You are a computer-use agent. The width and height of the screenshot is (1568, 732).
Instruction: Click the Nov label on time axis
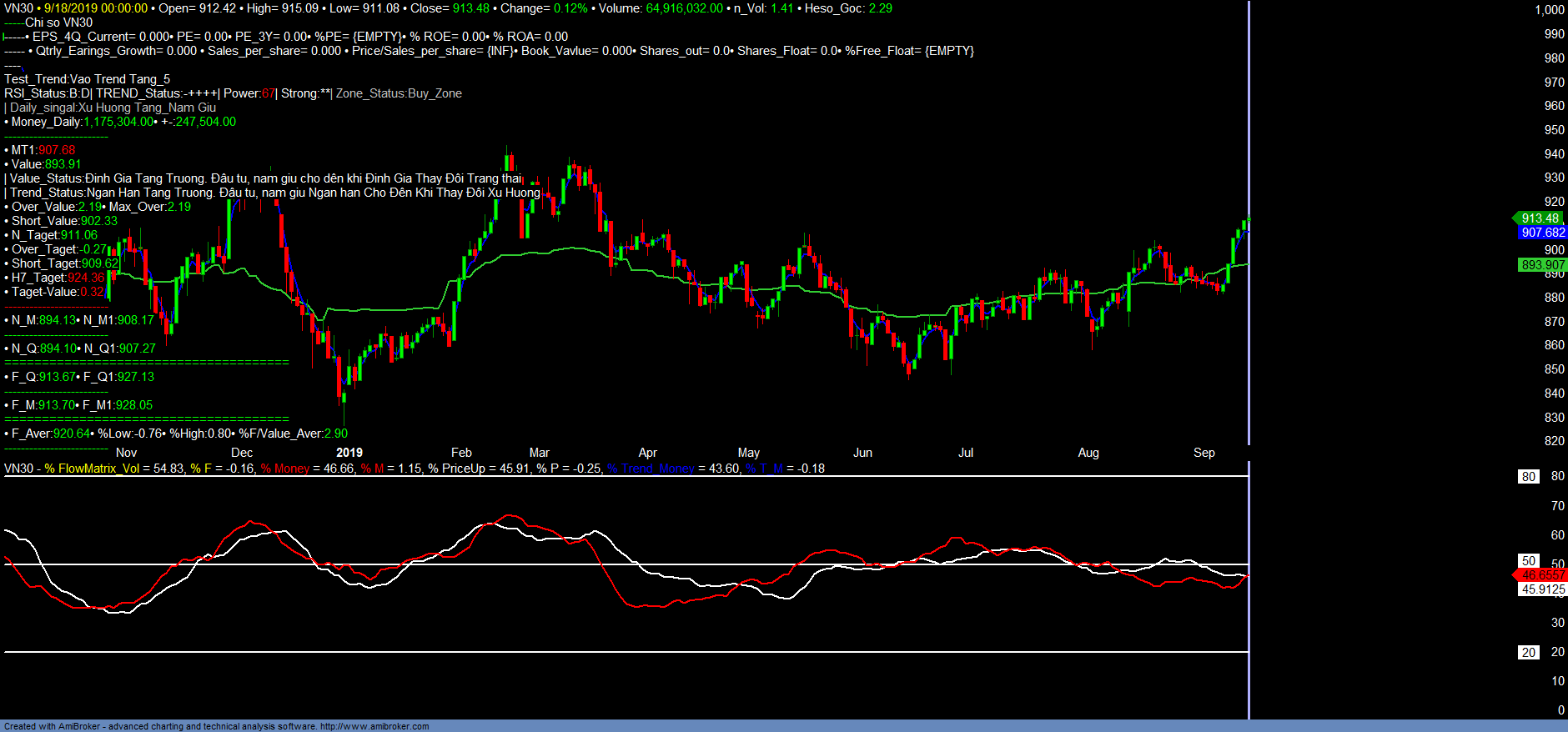(126, 453)
